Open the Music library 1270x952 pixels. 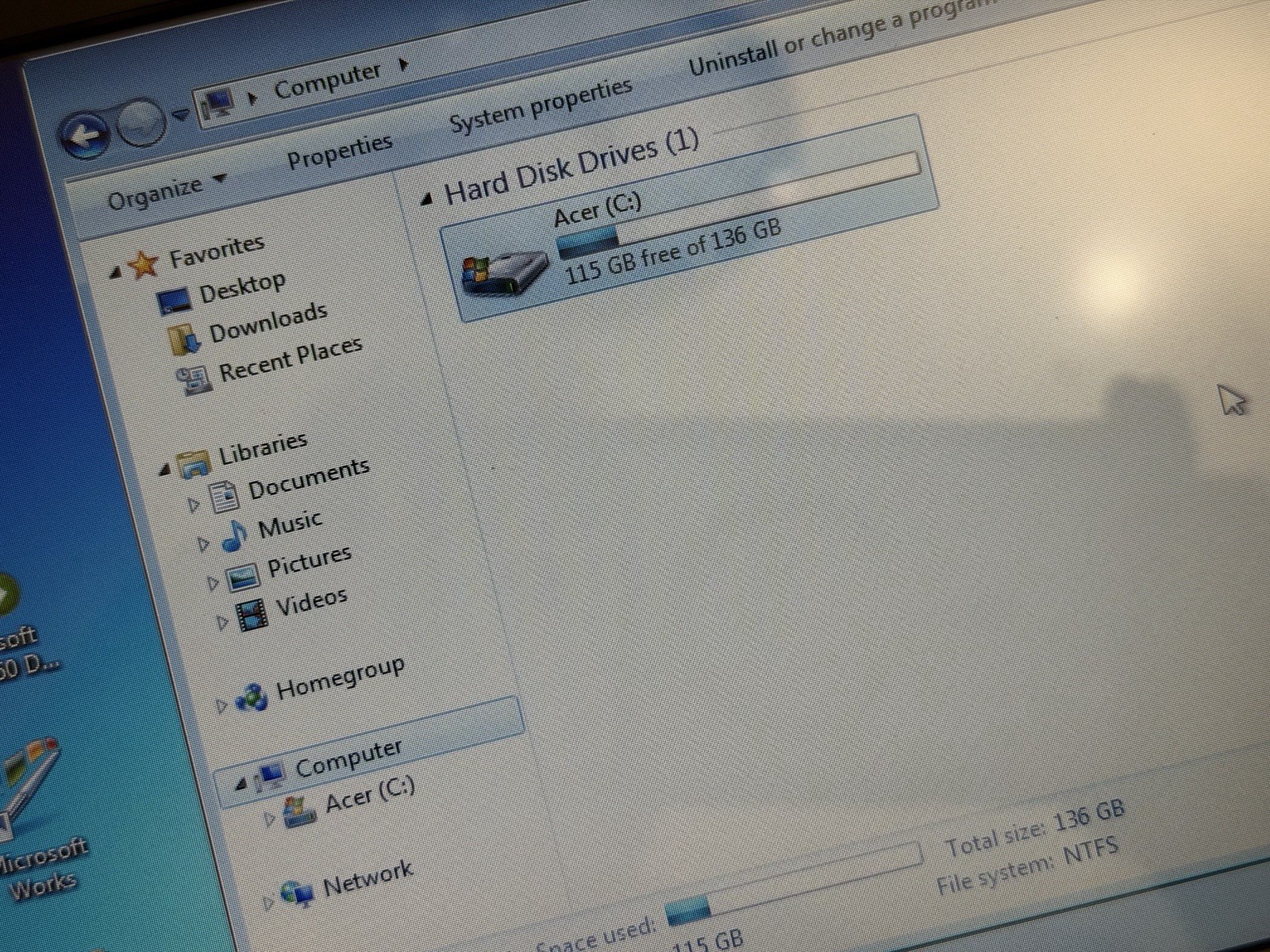[x=290, y=524]
